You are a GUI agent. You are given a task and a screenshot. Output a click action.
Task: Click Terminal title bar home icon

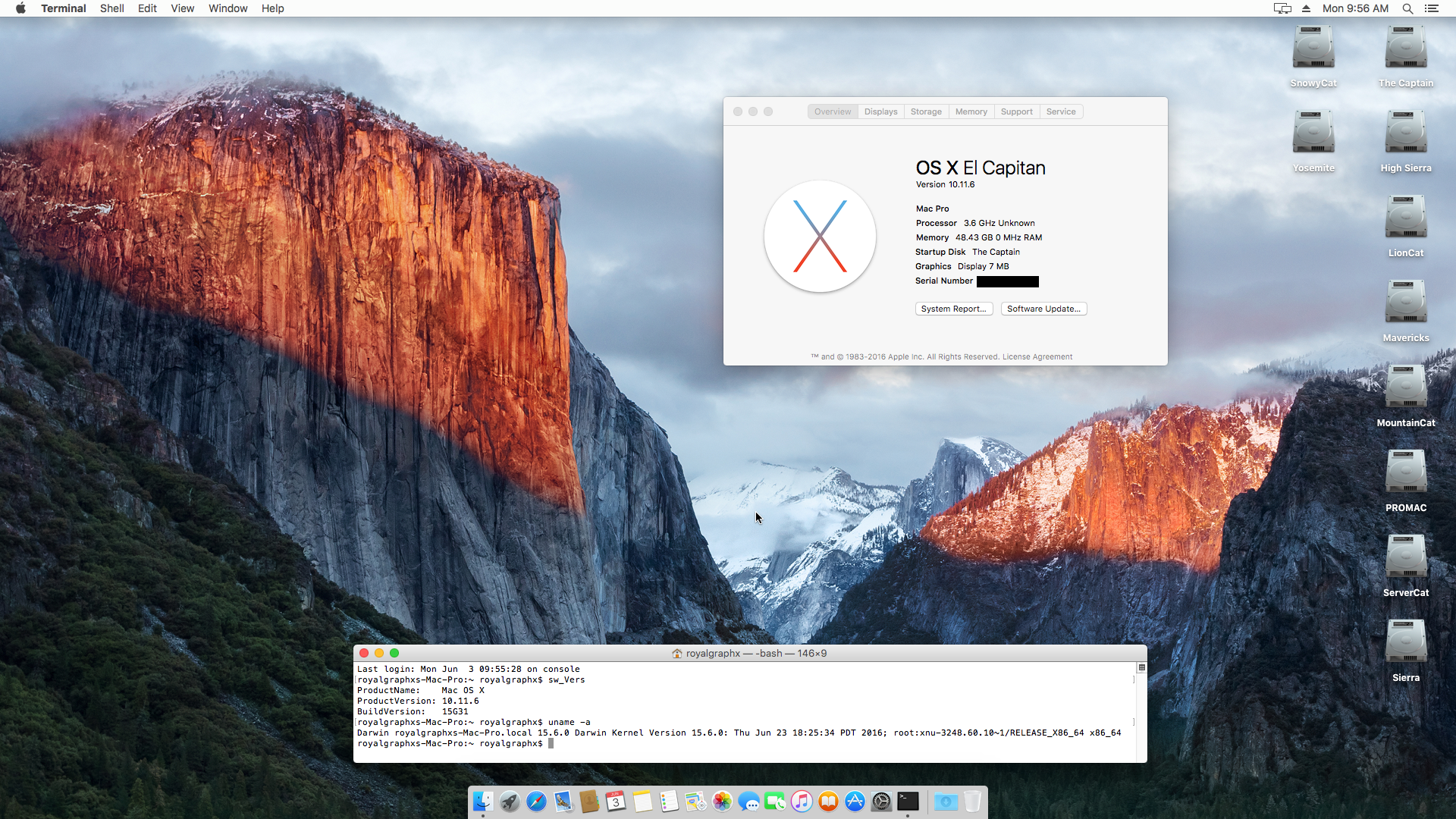(x=676, y=653)
